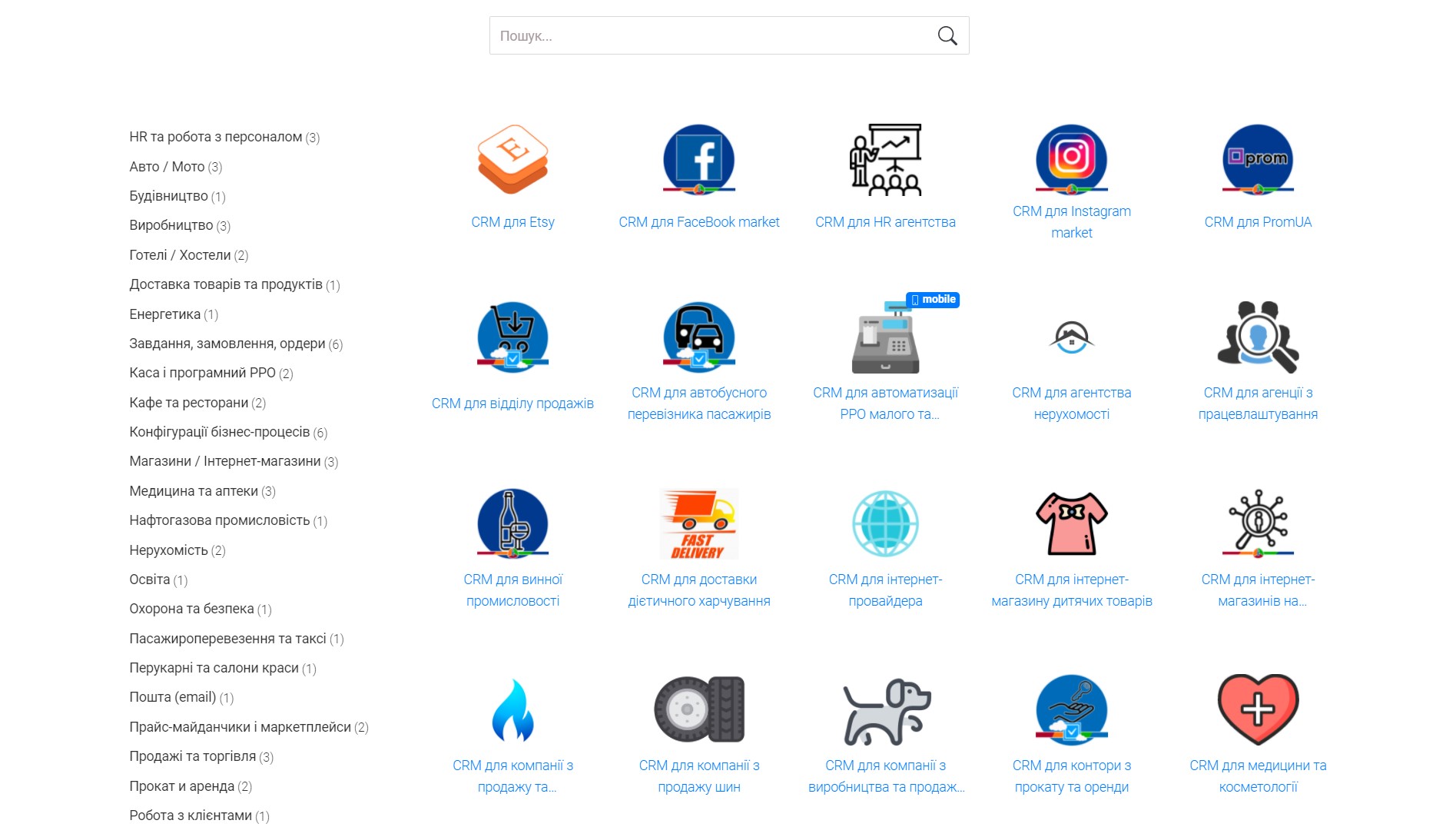Click the blue 'mobile' badge
The width and height of the screenshot is (1456, 827).
coord(933,300)
